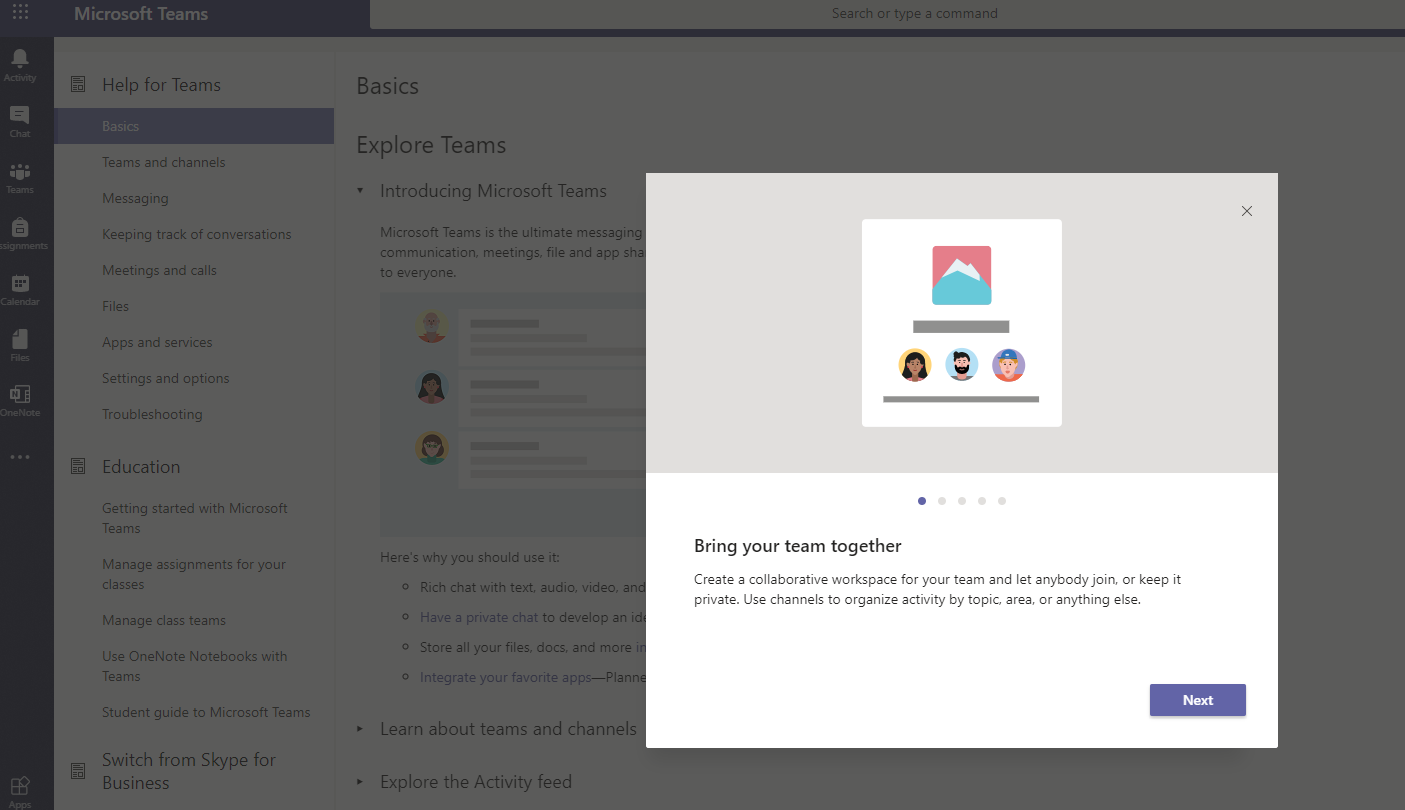The height and width of the screenshot is (810, 1405).
Task: Click the Switch from Skype section icon
Action: tap(78, 771)
